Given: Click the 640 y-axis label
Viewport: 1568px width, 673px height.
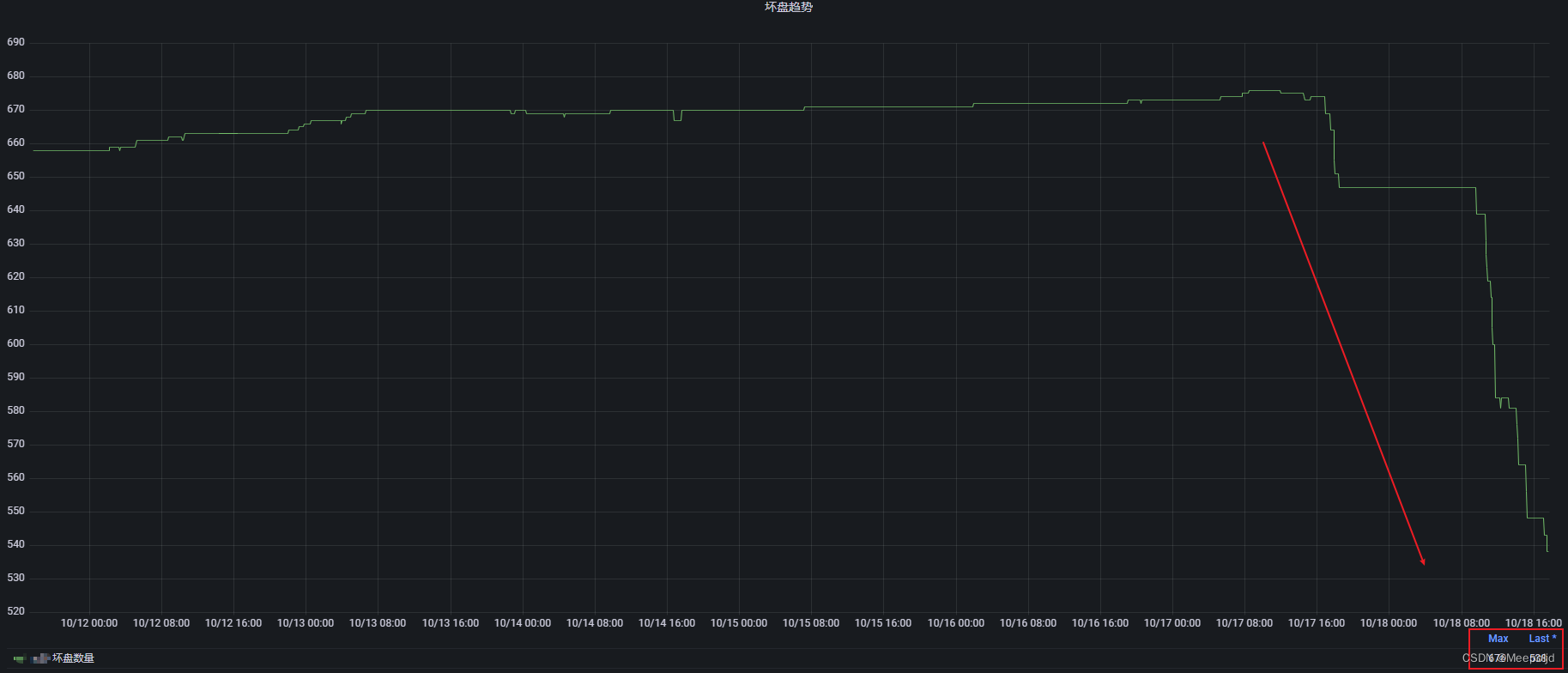Looking at the screenshot, I should (15, 209).
